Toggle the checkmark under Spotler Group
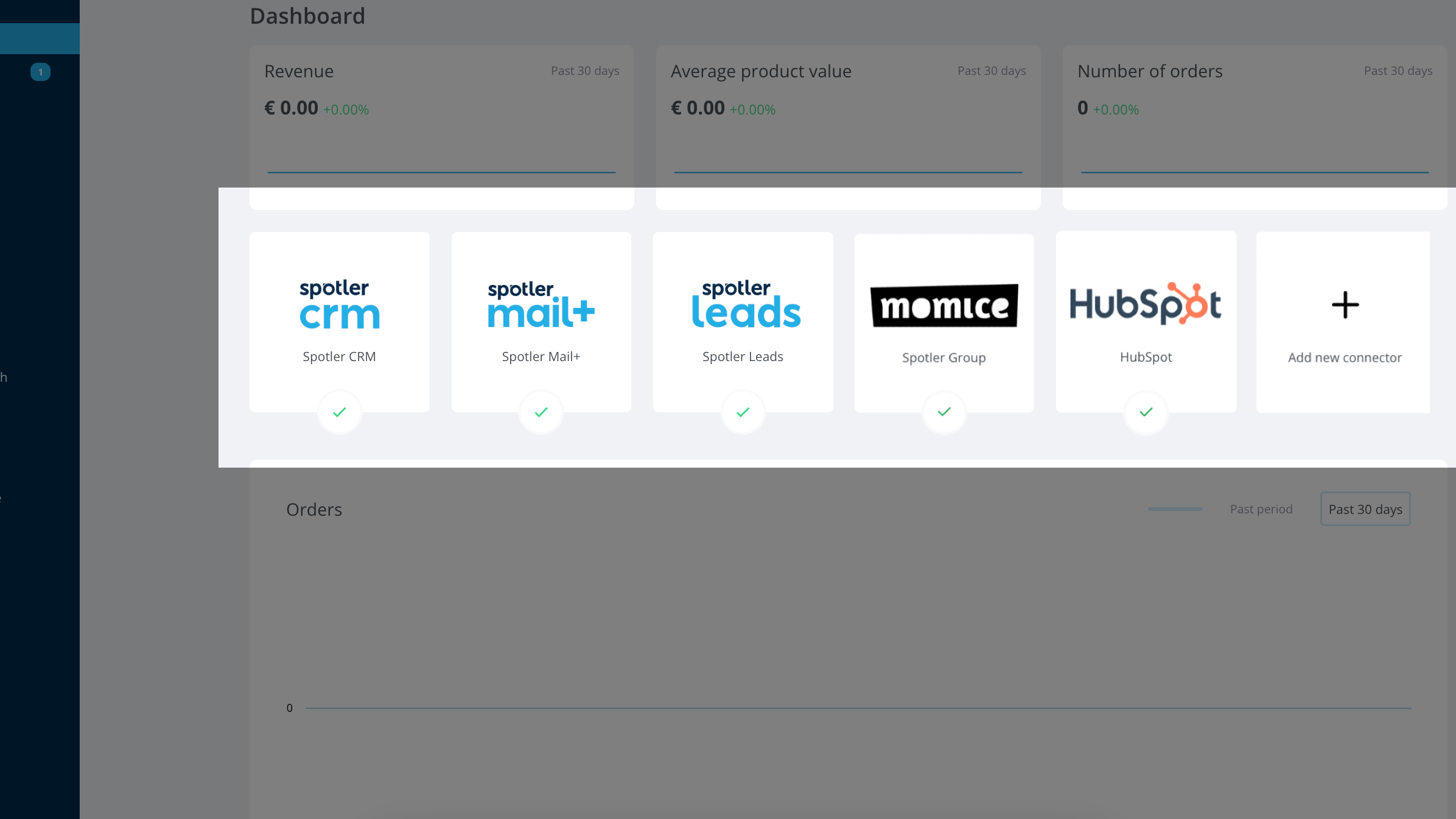The width and height of the screenshot is (1456, 819). [x=943, y=412]
